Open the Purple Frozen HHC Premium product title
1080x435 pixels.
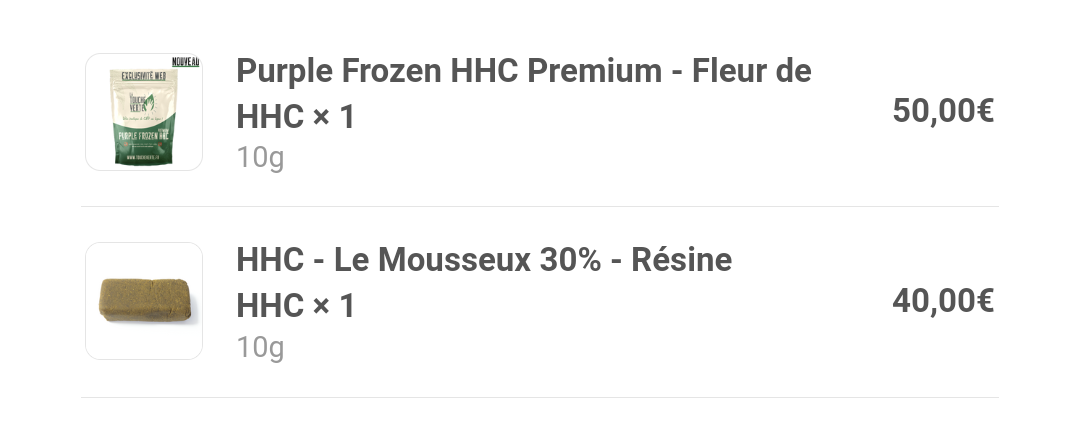[x=449, y=72]
